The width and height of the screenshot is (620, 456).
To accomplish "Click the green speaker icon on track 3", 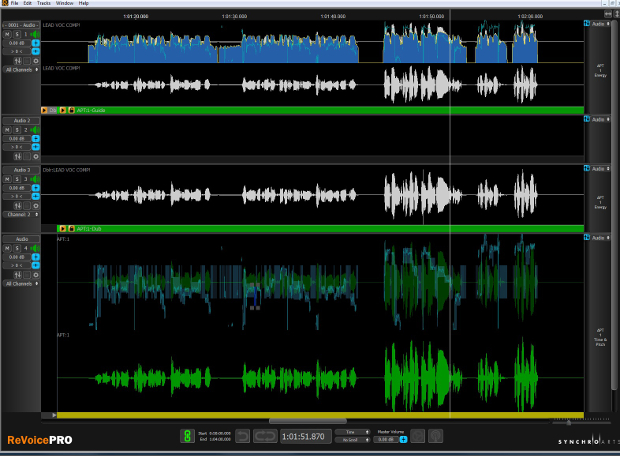I will 36,179.
